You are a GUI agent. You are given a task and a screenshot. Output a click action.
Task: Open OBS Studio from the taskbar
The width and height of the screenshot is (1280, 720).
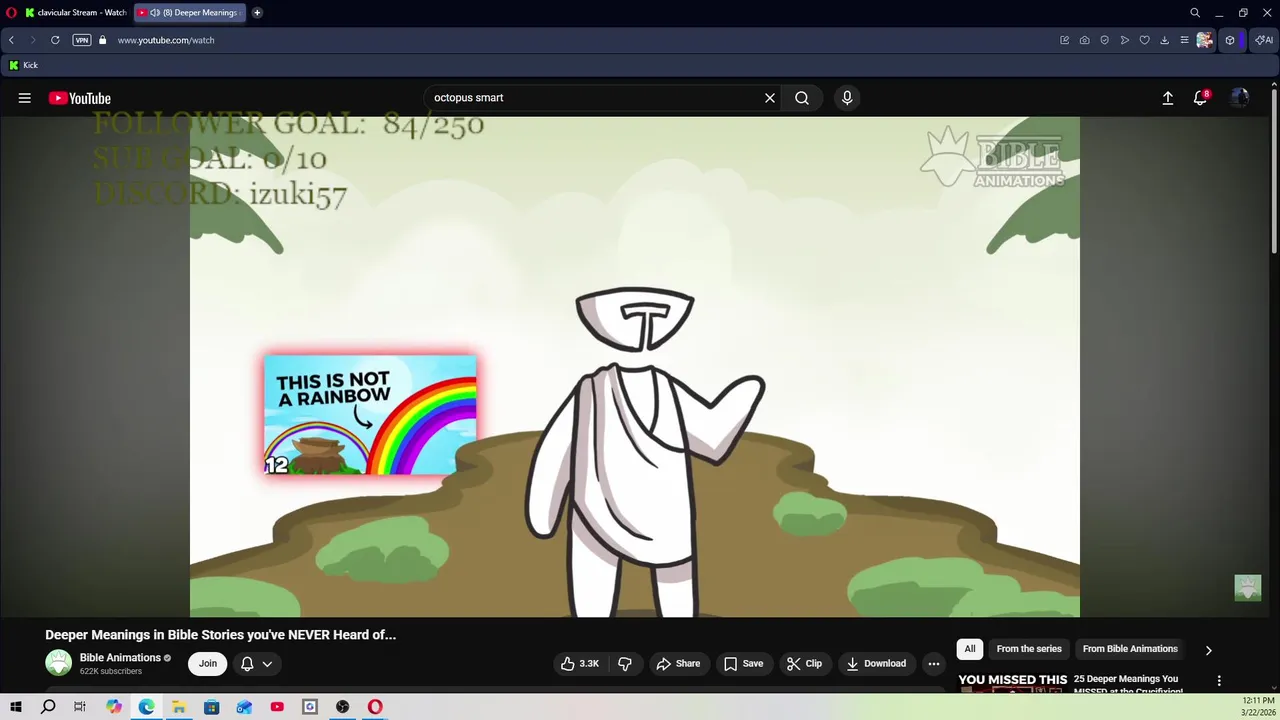coord(343,707)
